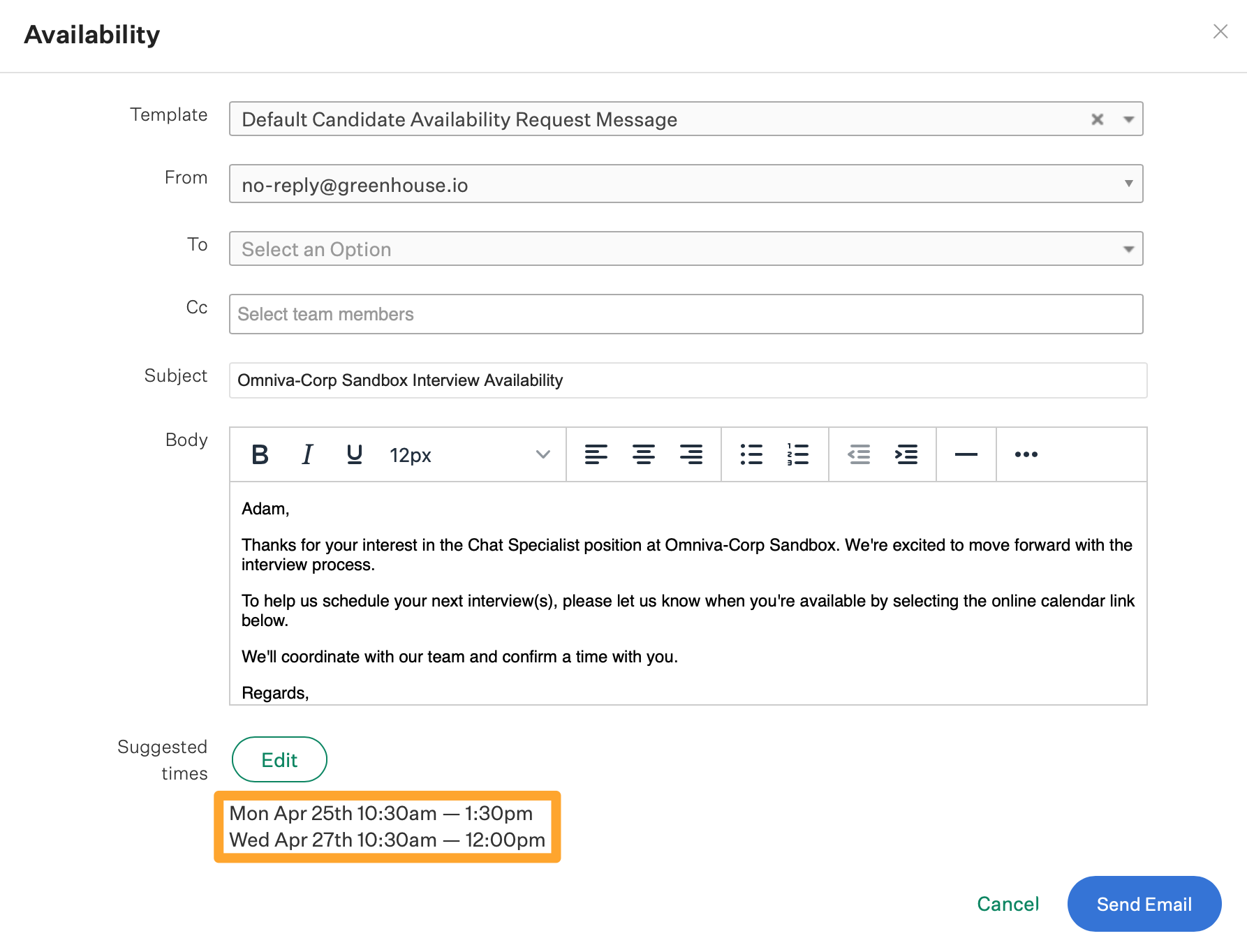Clear the selected template with X
Viewport: 1247px width, 952px height.
coord(1098,119)
